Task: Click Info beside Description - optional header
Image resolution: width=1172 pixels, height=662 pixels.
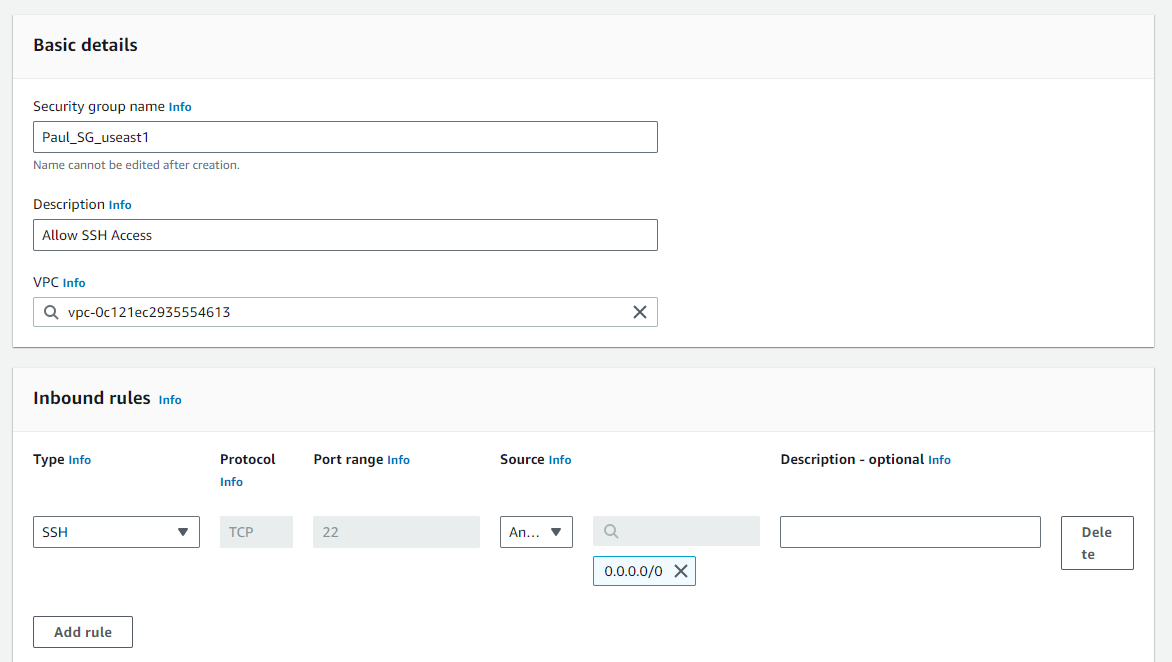Action: coord(939,460)
